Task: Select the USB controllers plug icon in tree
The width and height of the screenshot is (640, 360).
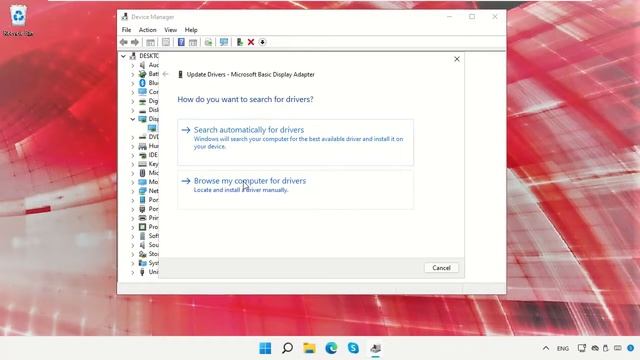Action: [142, 272]
